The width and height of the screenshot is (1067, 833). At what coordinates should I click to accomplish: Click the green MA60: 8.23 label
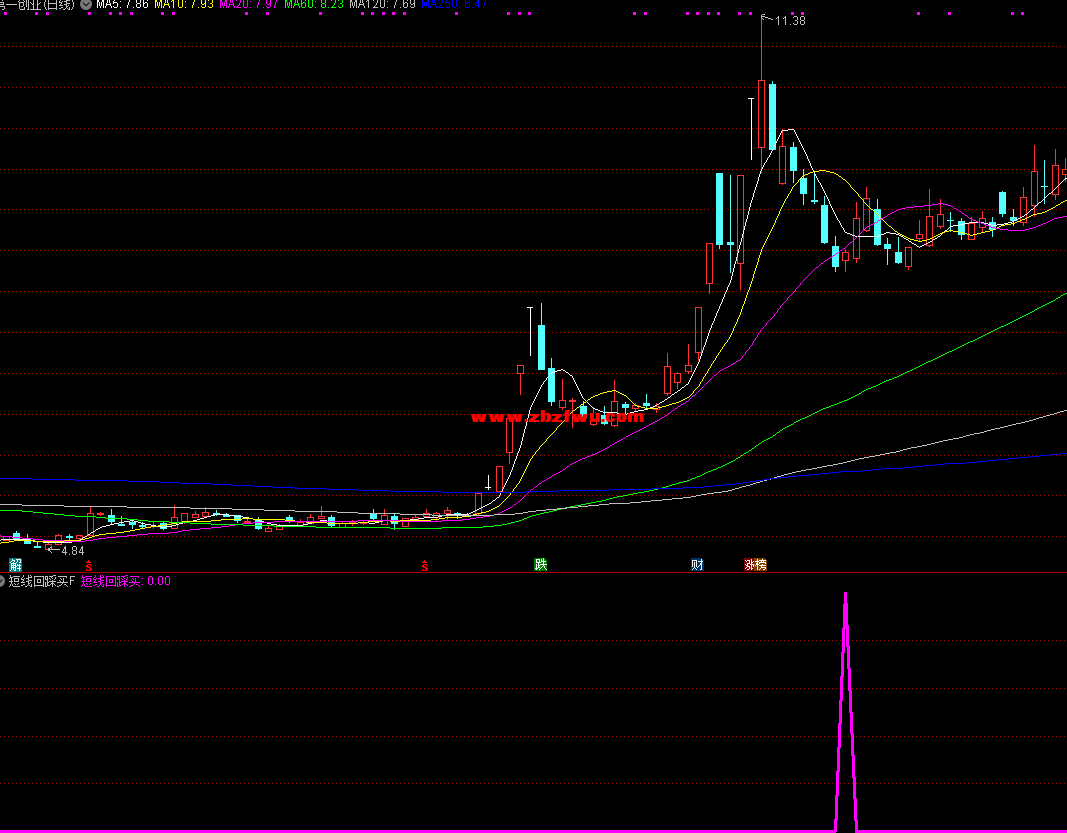pos(314,5)
